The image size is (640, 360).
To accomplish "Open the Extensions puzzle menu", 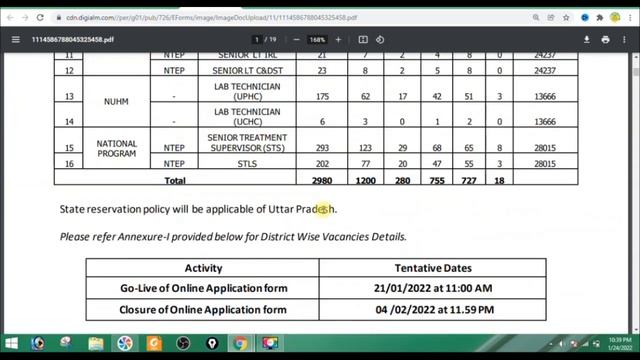I will click(600, 18).
